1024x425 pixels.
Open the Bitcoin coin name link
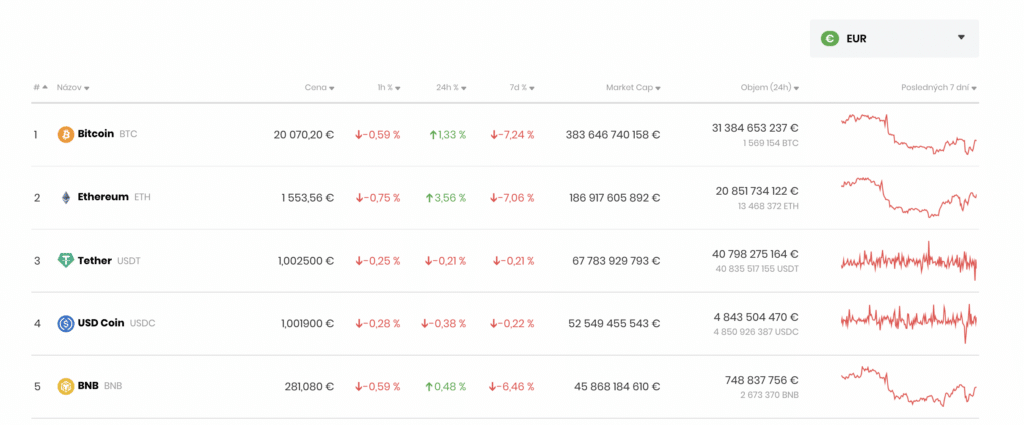click(96, 134)
